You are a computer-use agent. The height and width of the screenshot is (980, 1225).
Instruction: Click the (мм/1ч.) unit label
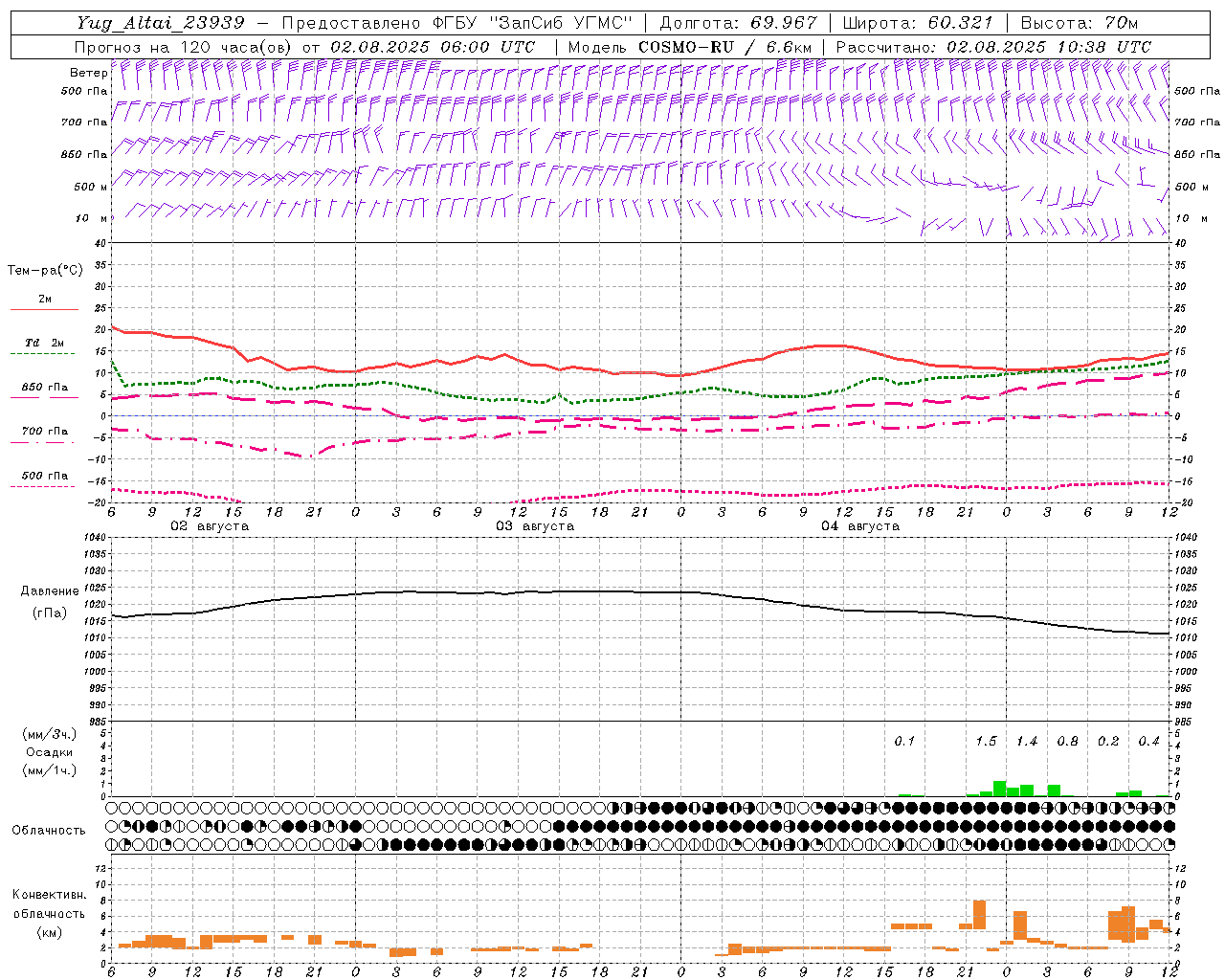click(49, 770)
